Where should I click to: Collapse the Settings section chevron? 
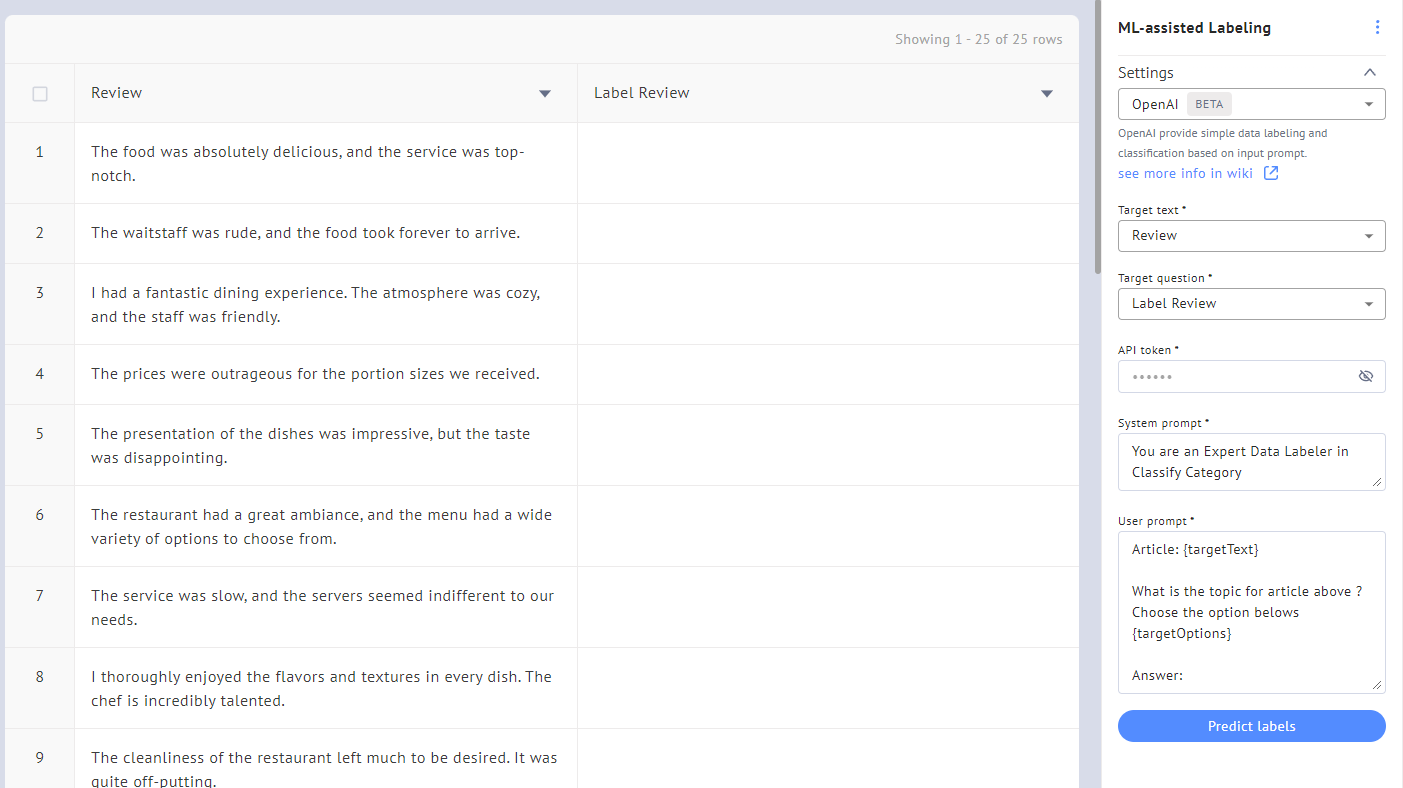(1369, 73)
